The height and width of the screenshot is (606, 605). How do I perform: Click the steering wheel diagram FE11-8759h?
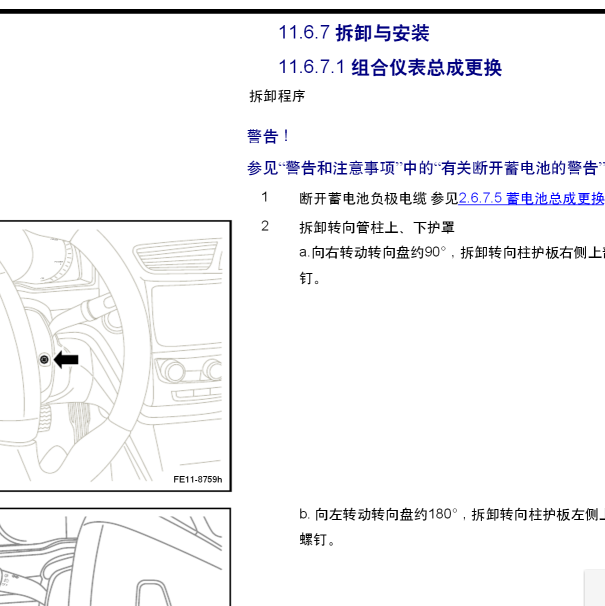pos(115,356)
